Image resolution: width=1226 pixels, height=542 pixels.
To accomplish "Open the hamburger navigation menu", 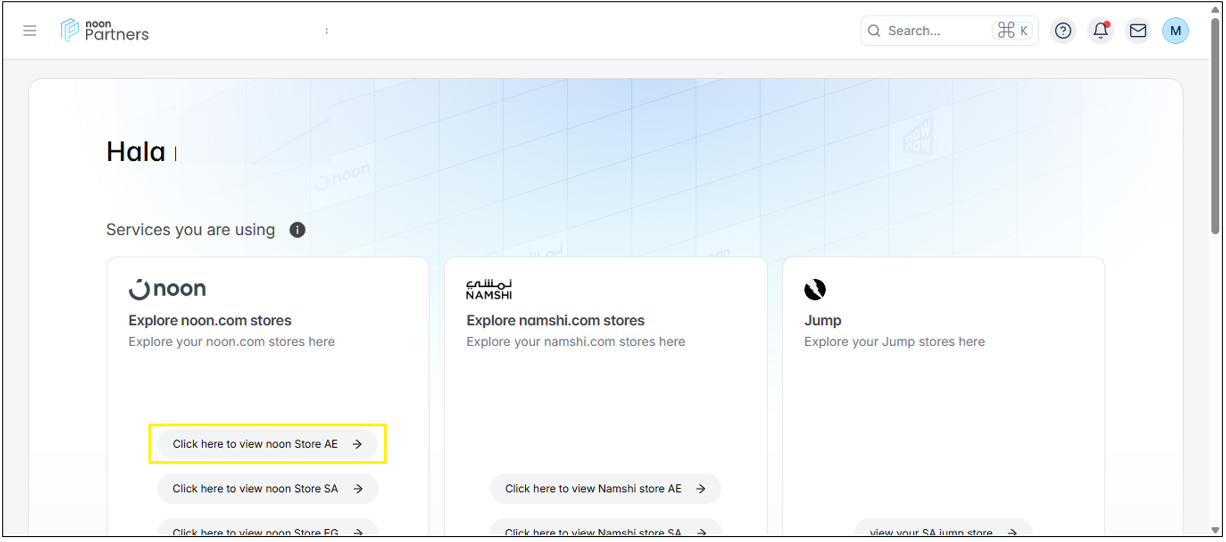I will tap(30, 31).
